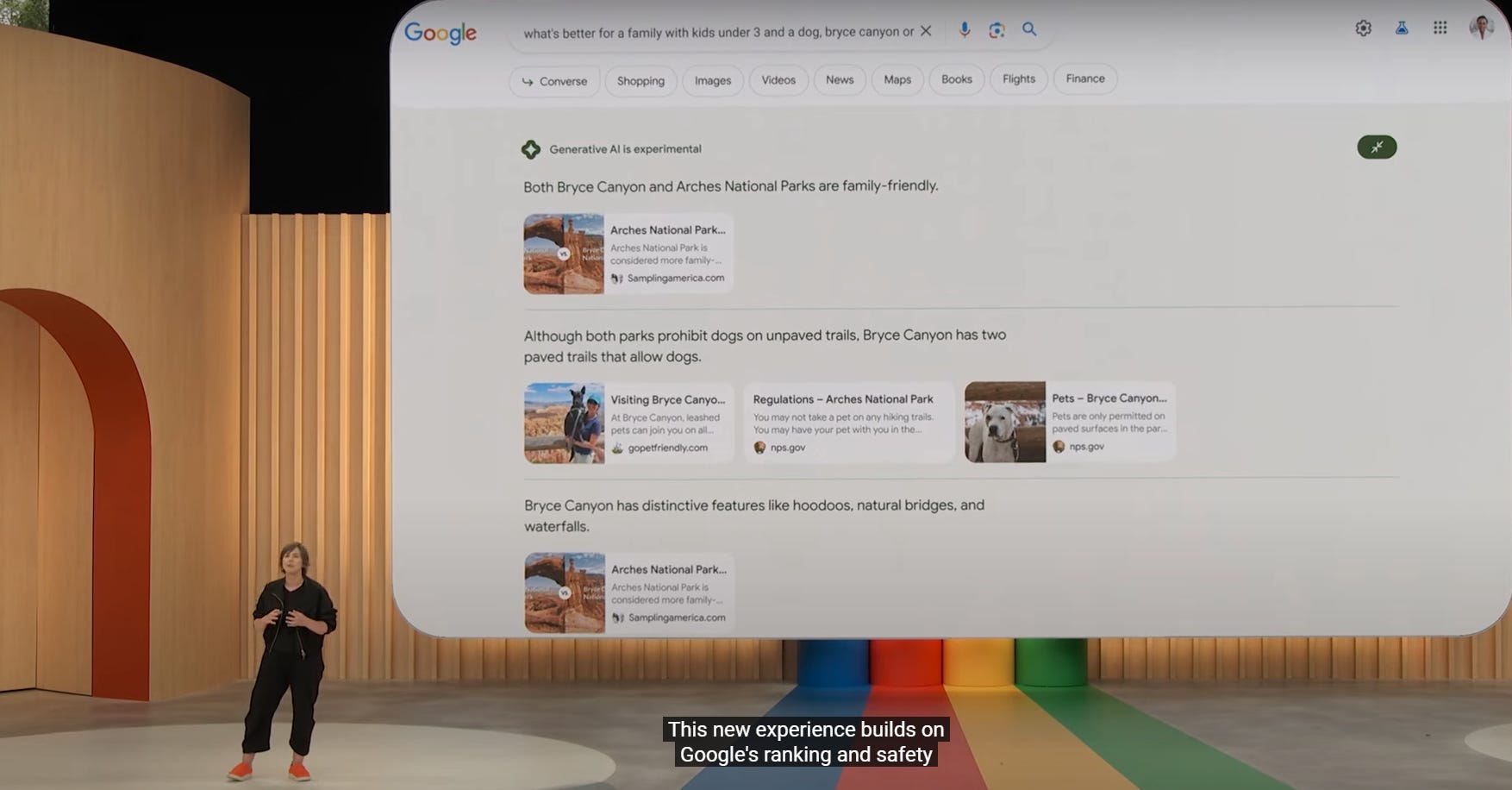
Task: Open Google Lens image search icon
Action: point(997,30)
